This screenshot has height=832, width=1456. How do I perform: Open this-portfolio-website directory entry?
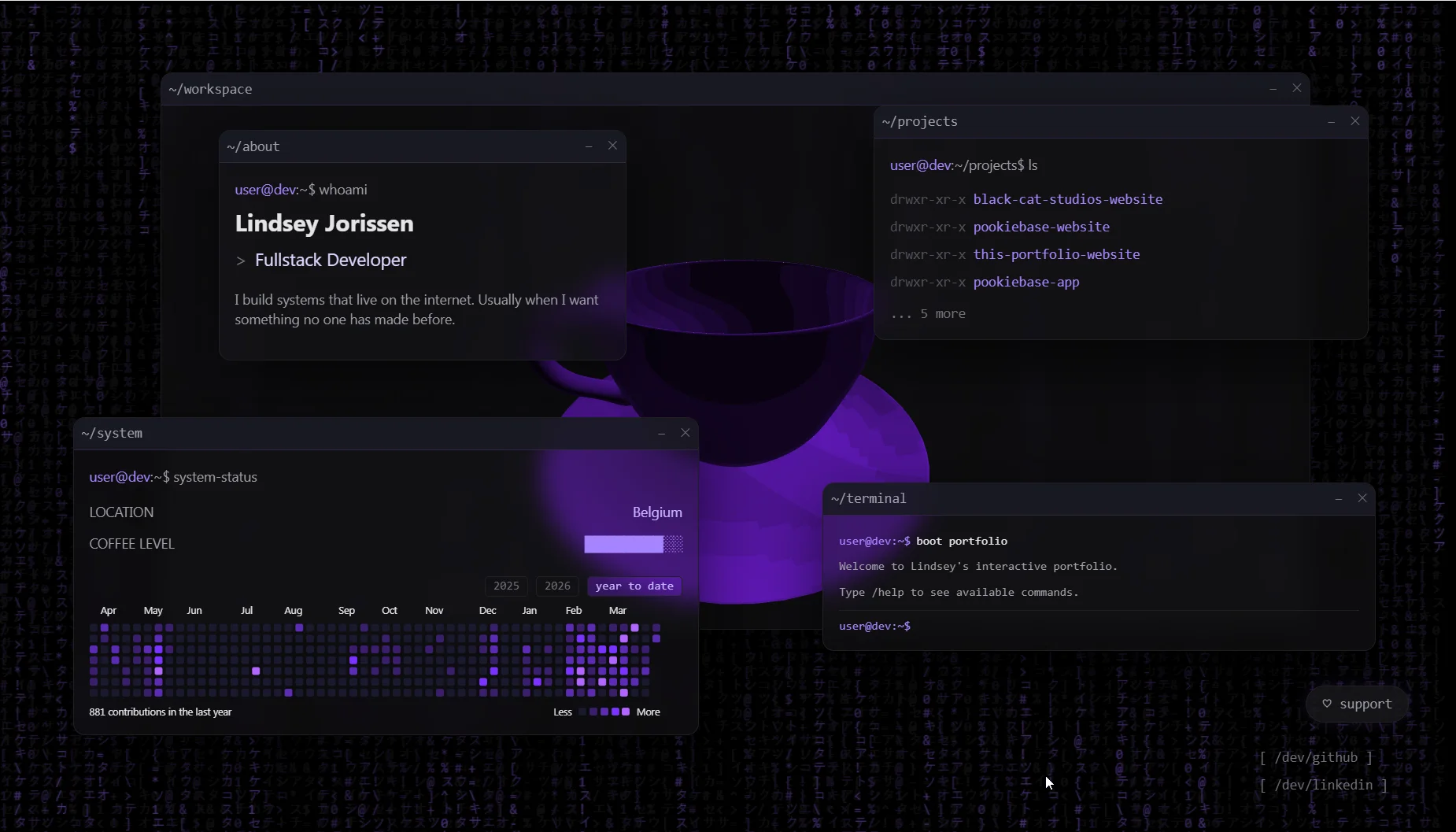click(x=1056, y=254)
